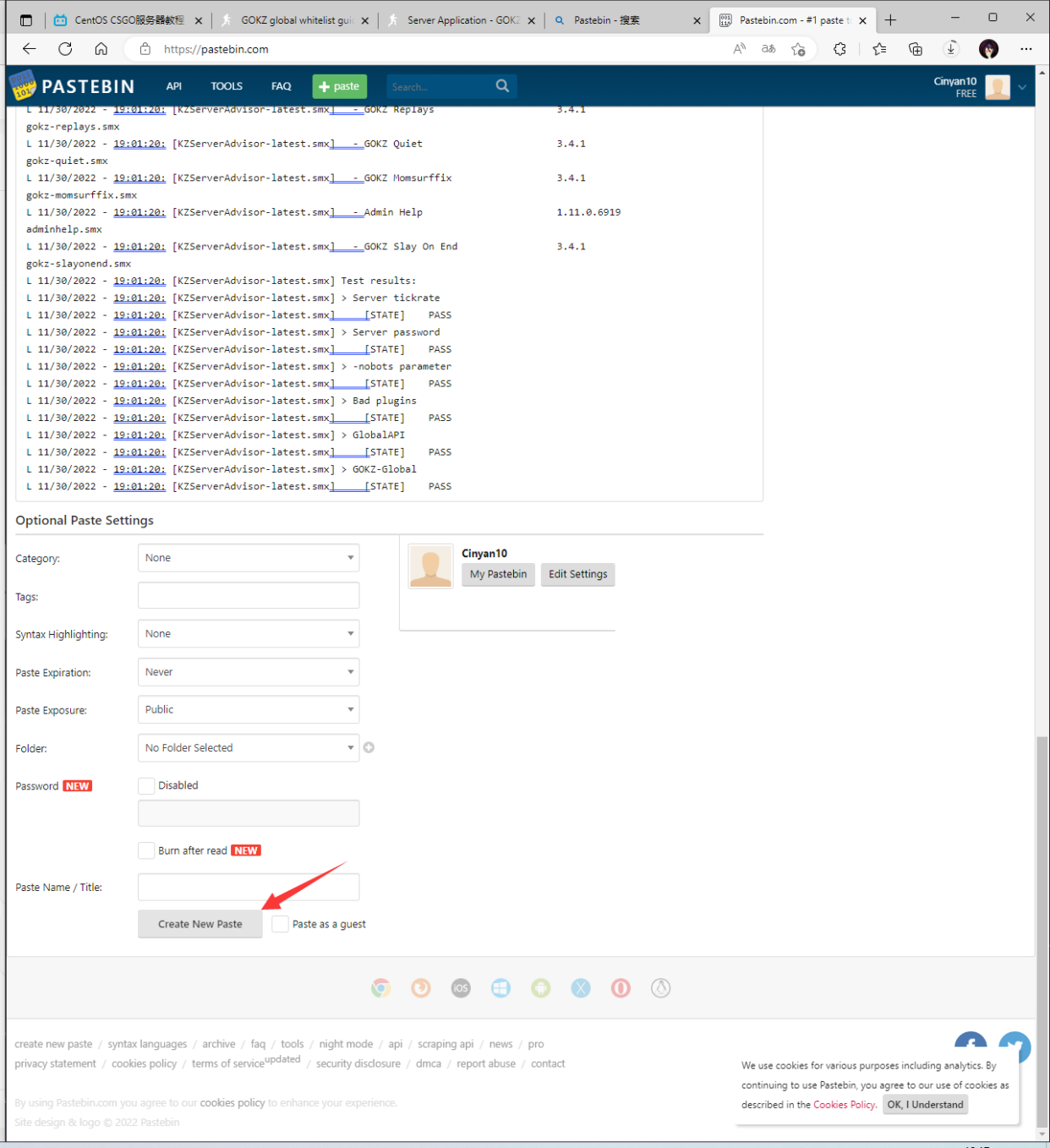Enable the Burn after read checkbox
The height and width of the screenshot is (1148, 1050).
pos(146,850)
